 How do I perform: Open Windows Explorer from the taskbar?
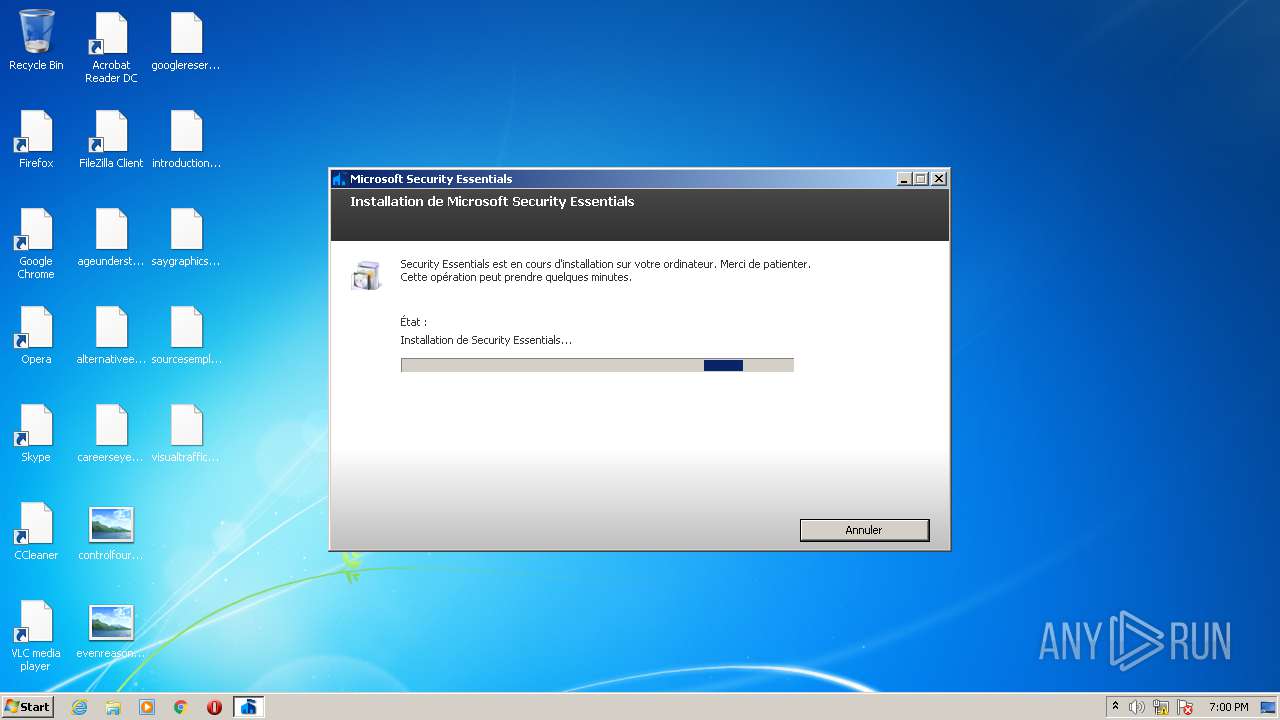pos(113,707)
